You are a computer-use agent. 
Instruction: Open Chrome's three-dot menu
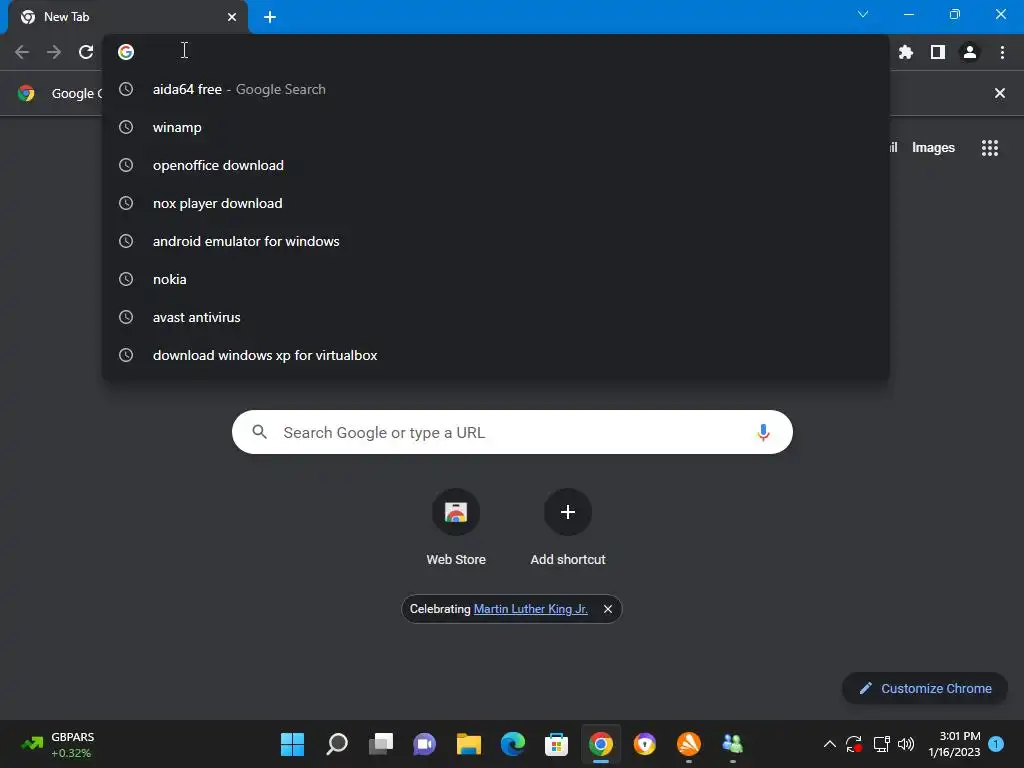1002,52
